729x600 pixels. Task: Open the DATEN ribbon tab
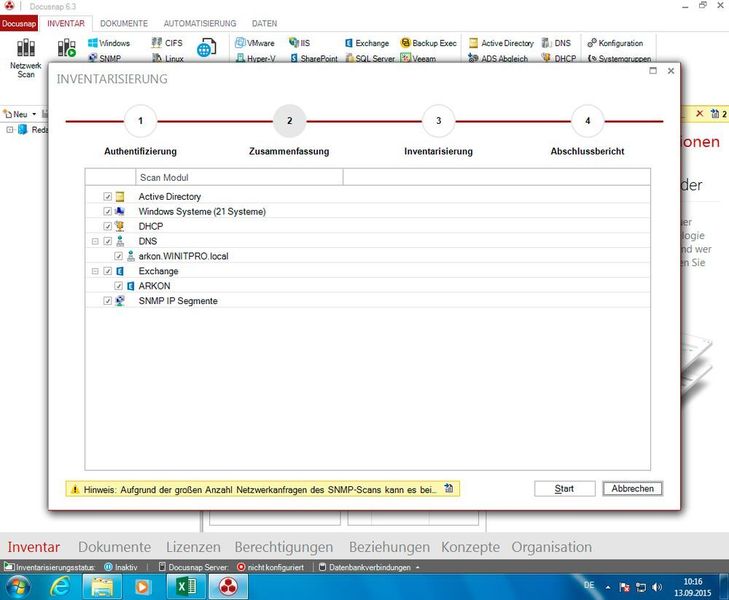point(264,23)
